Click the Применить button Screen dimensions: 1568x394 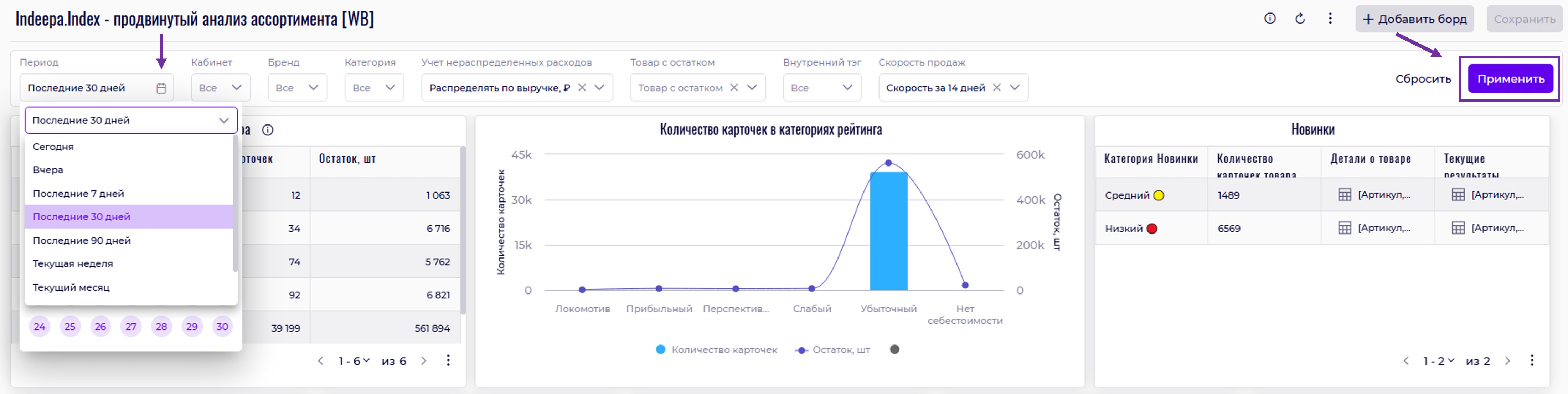[x=1510, y=79]
